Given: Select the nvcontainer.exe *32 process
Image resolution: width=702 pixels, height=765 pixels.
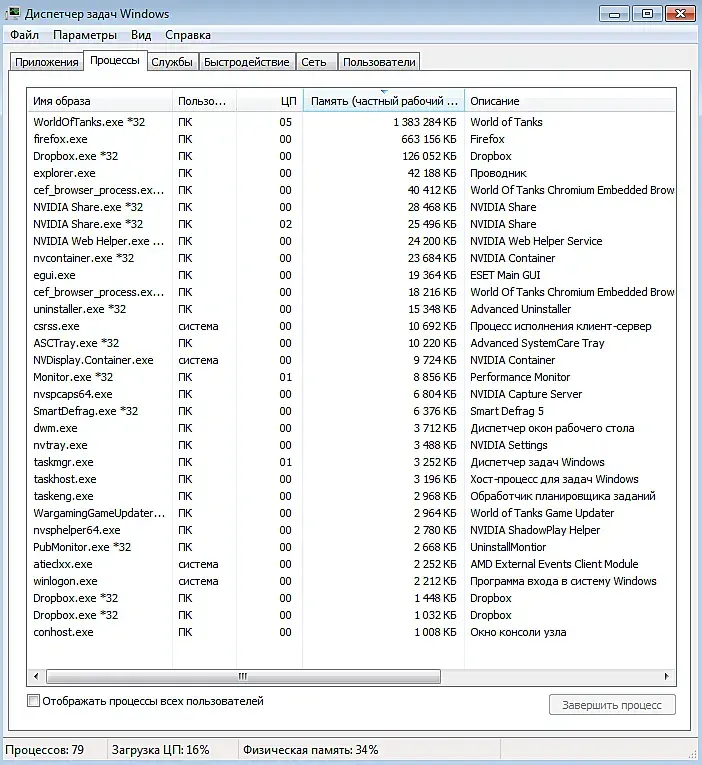Looking at the screenshot, I should pyautogui.click(x=351, y=258).
